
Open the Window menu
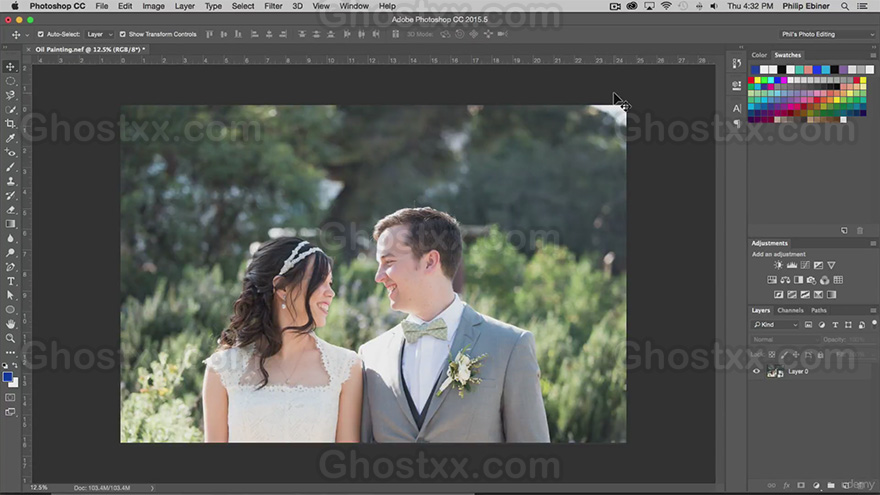click(x=354, y=6)
